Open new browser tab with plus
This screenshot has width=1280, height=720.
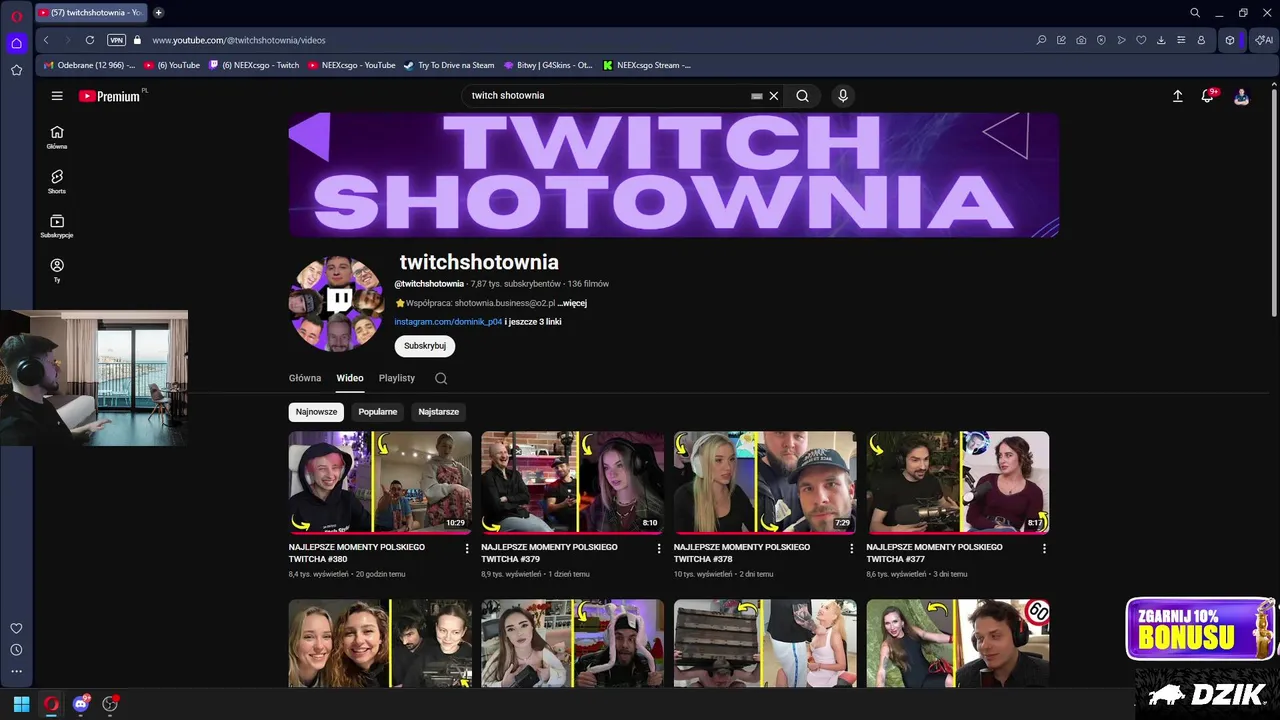(158, 13)
